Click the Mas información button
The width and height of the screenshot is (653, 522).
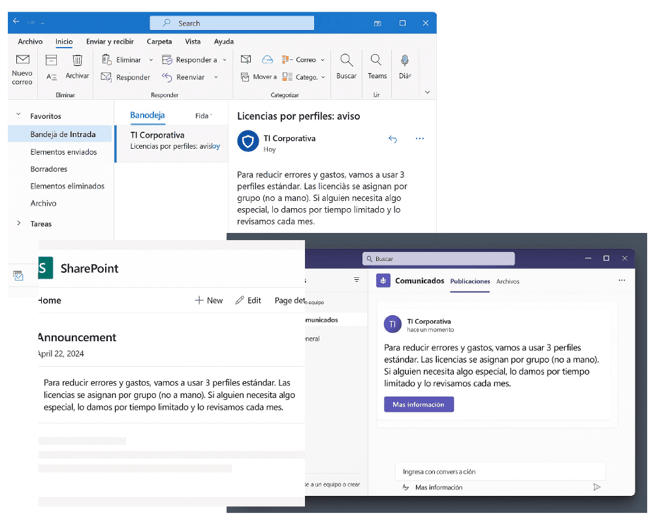click(x=418, y=404)
